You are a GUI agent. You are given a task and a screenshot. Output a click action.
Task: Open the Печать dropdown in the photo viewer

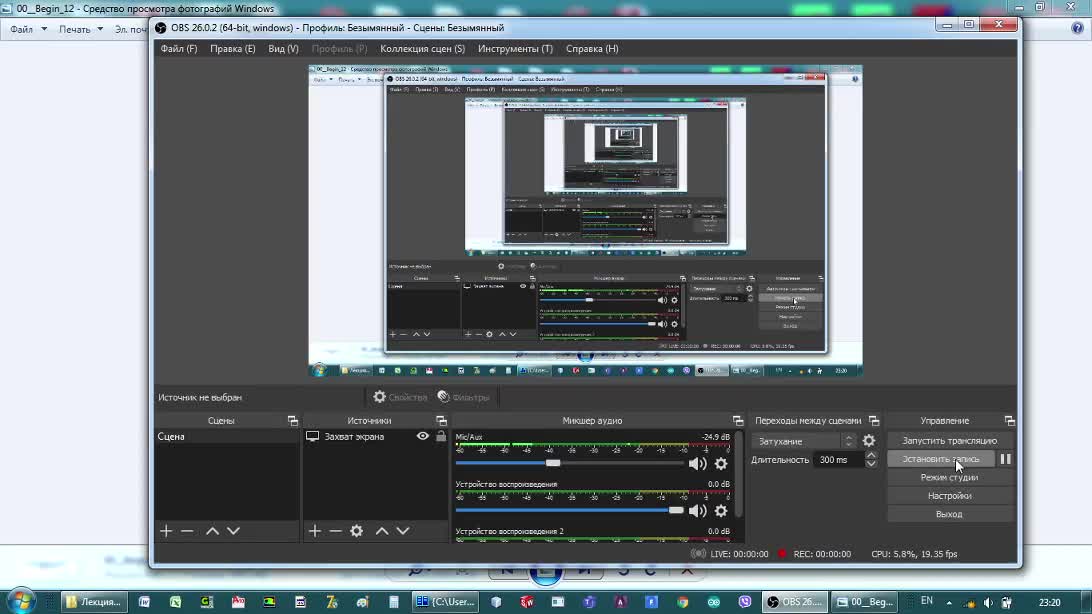[81, 29]
